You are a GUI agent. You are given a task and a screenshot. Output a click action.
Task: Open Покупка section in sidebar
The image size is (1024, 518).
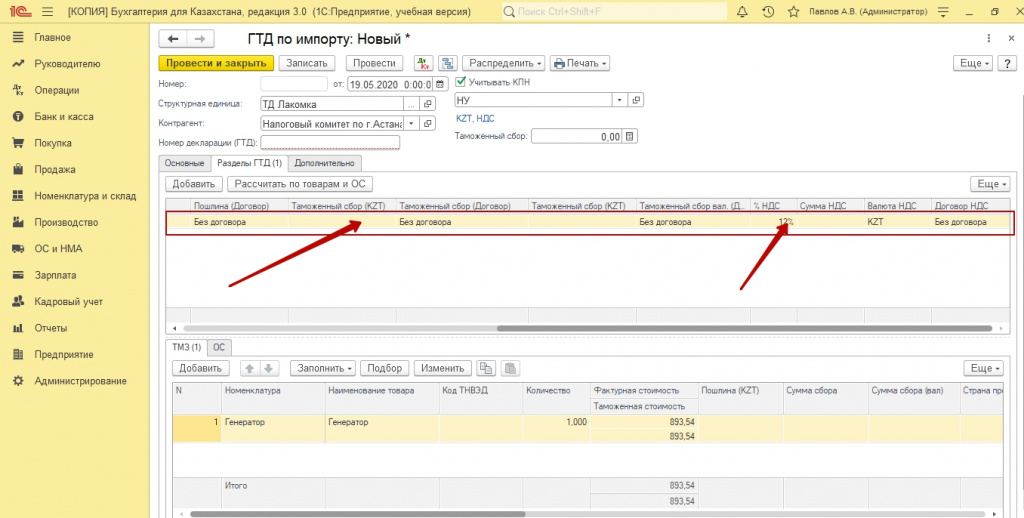pyautogui.click(x=53, y=143)
